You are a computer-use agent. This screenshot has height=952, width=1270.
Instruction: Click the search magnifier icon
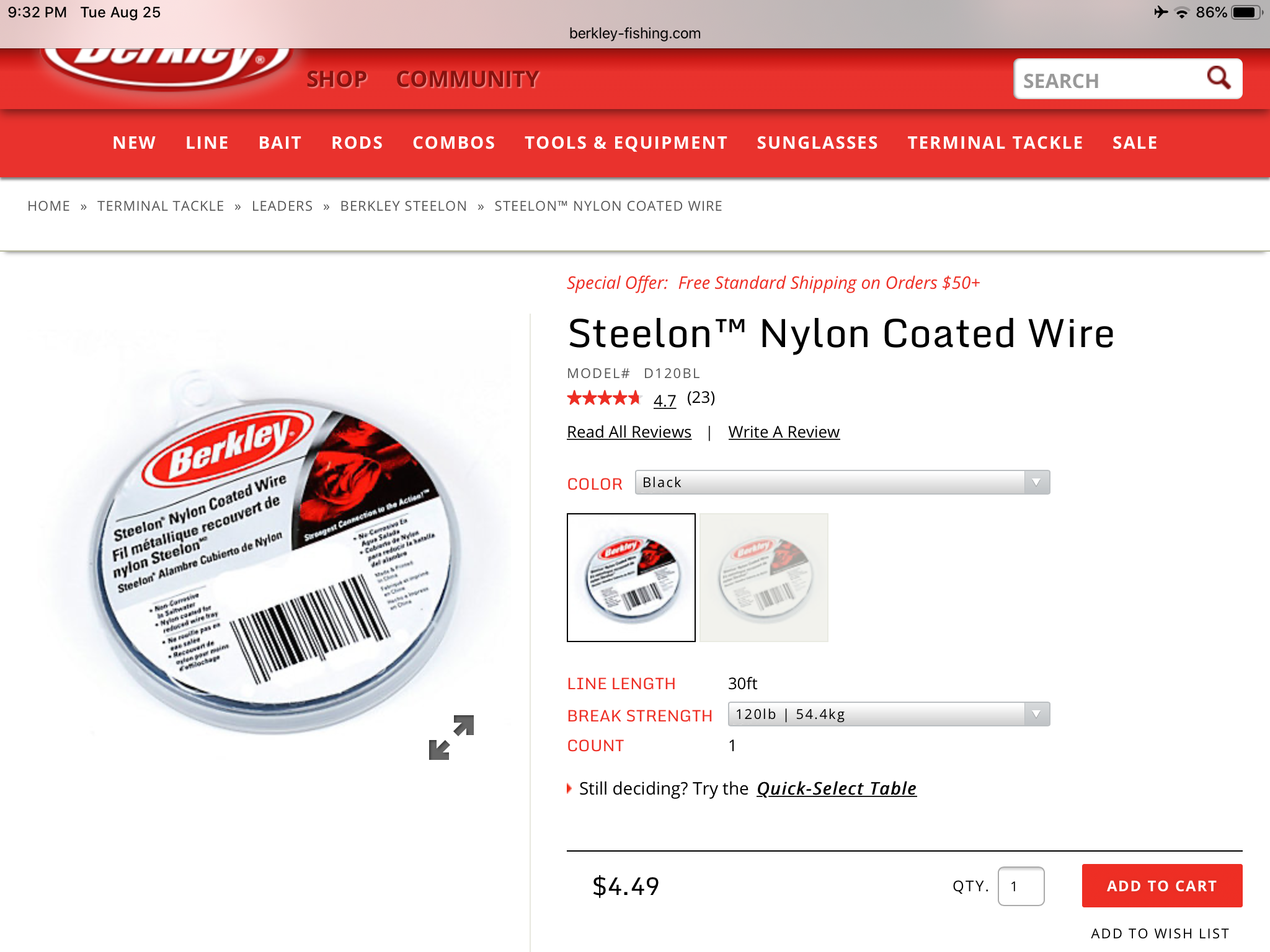coord(1219,78)
